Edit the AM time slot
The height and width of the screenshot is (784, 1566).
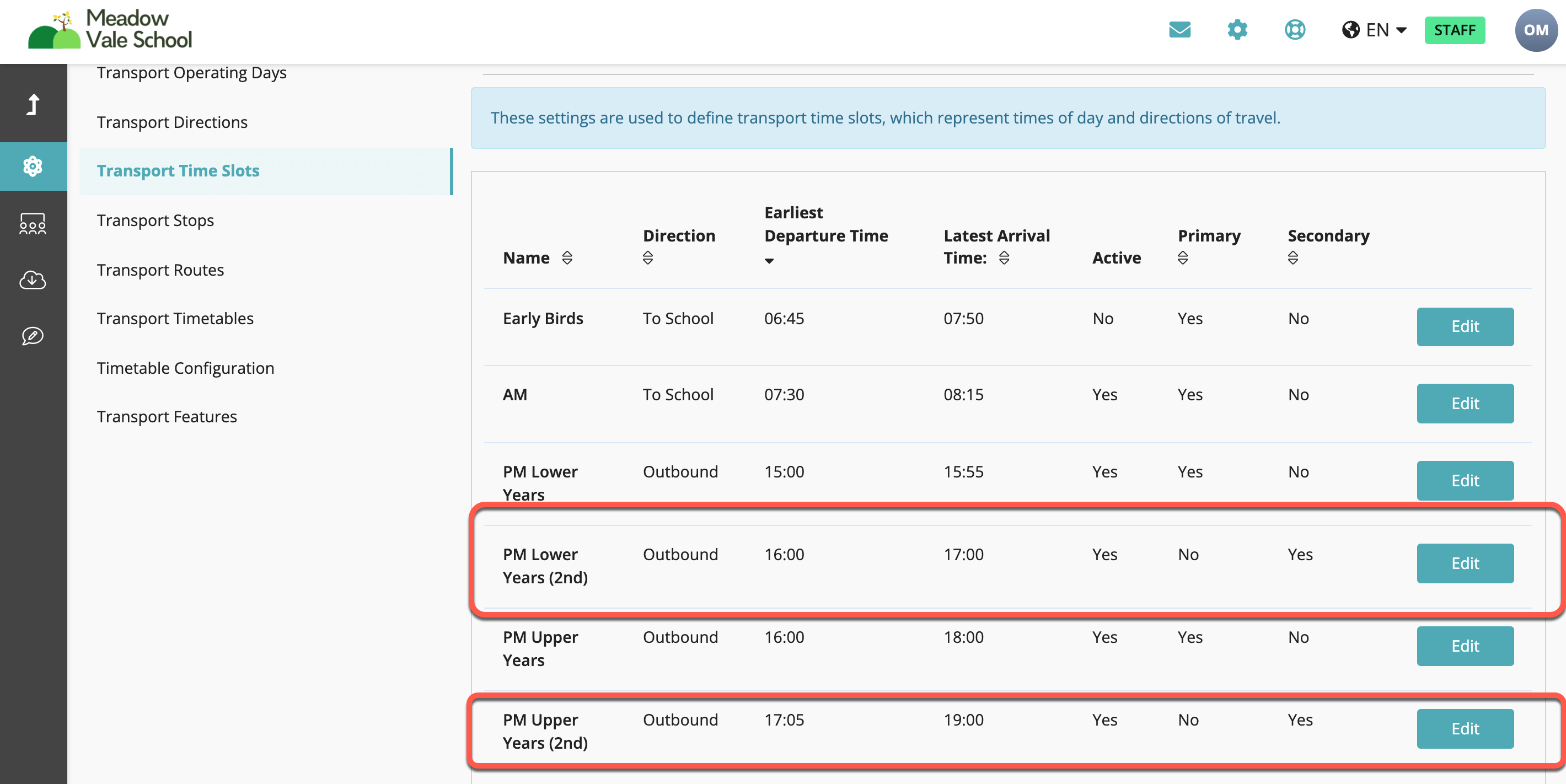(1465, 403)
